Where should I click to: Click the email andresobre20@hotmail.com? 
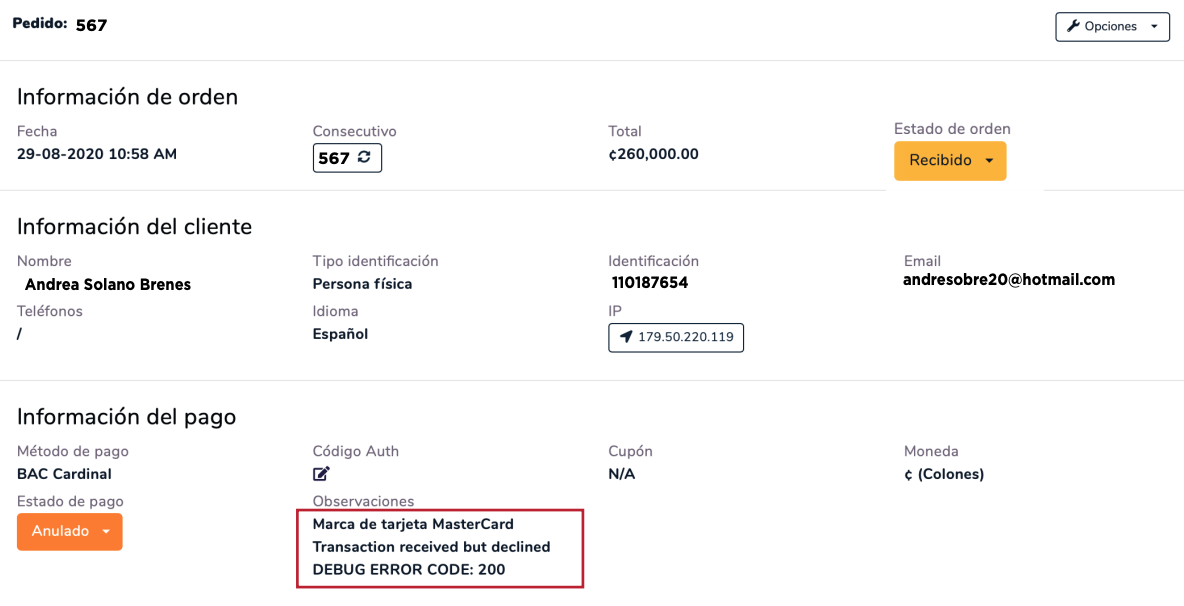point(1008,280)
